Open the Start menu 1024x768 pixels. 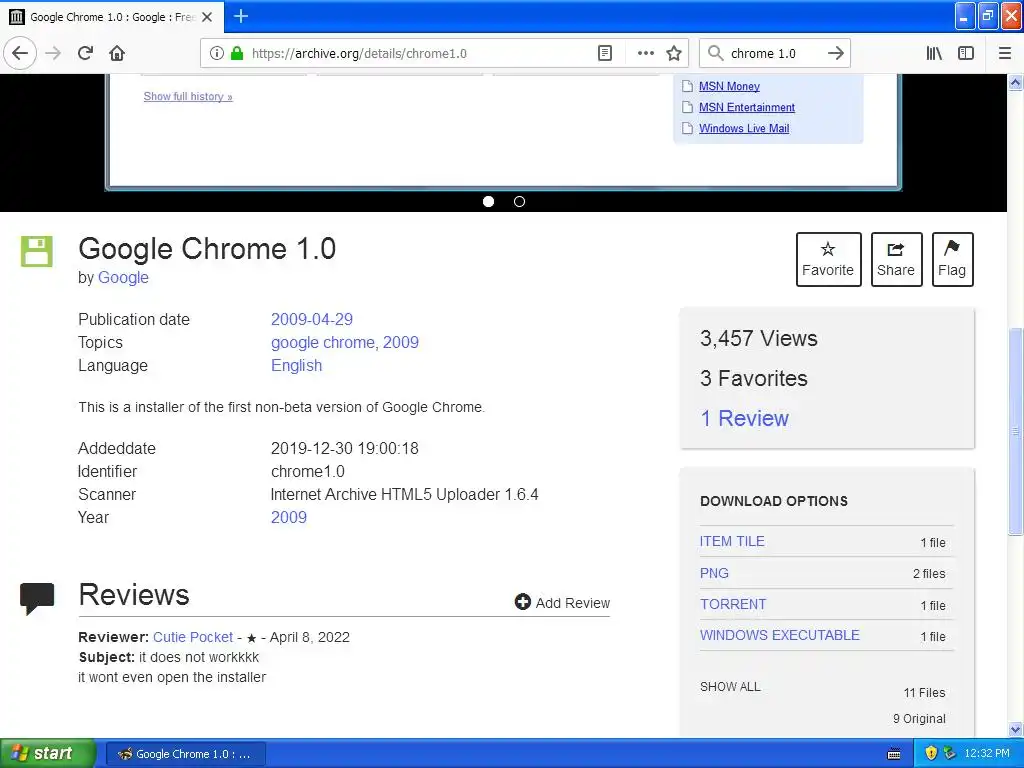47,754
